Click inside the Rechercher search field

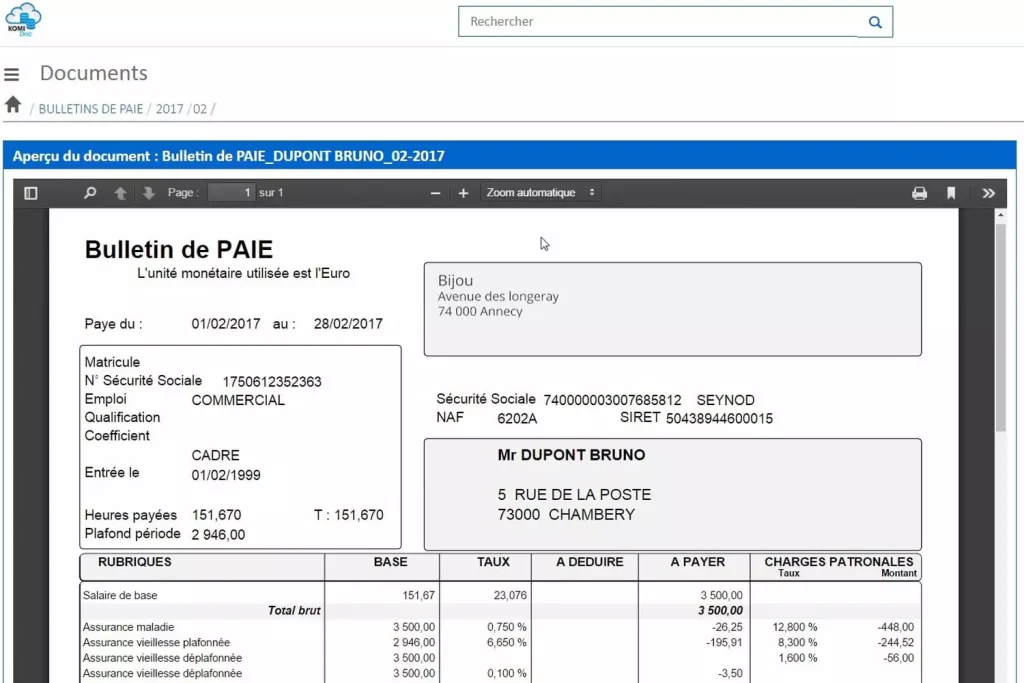pyautogui.click(x=658, y=22)
